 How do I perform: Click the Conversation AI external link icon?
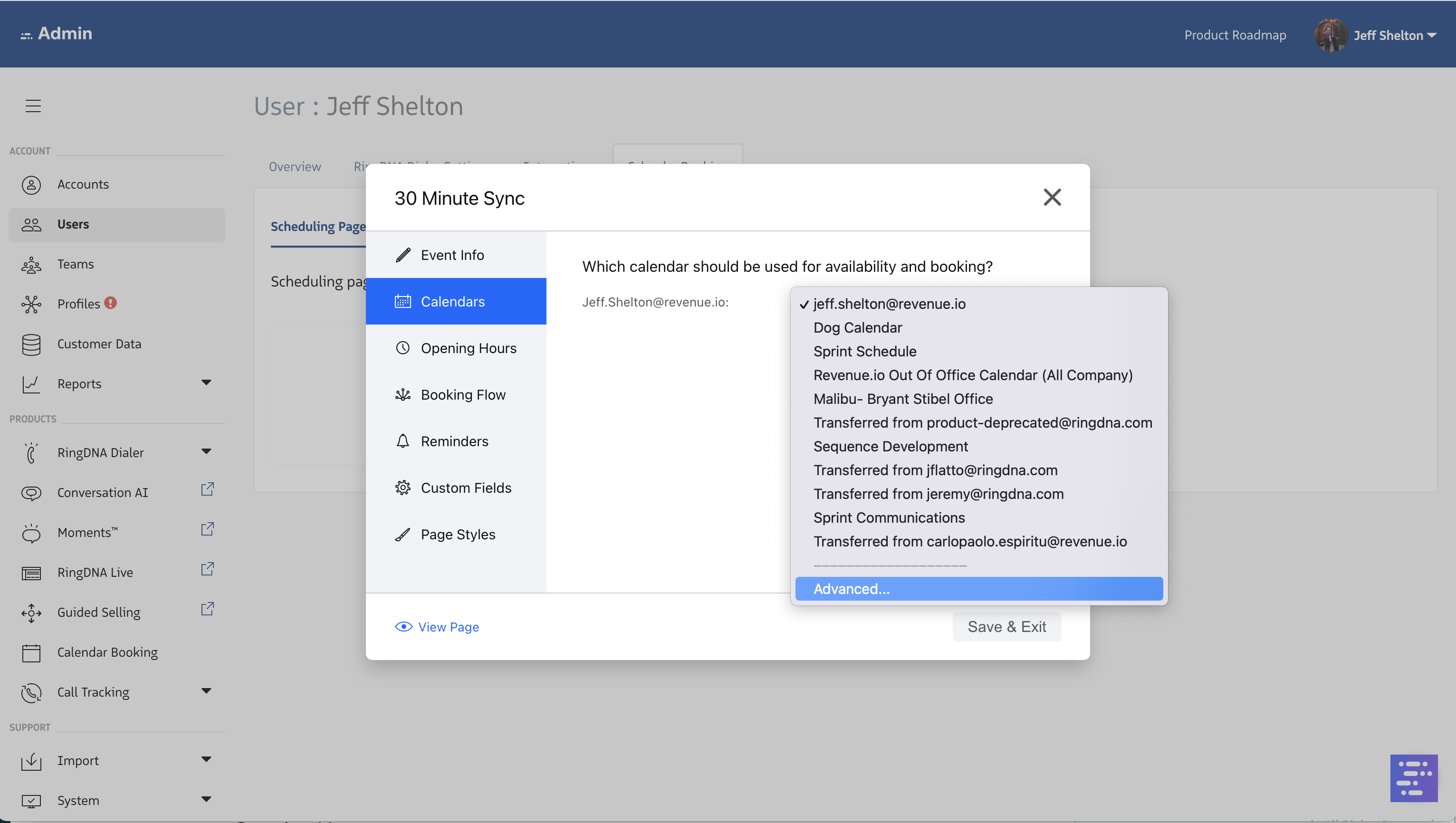(208, 489)
